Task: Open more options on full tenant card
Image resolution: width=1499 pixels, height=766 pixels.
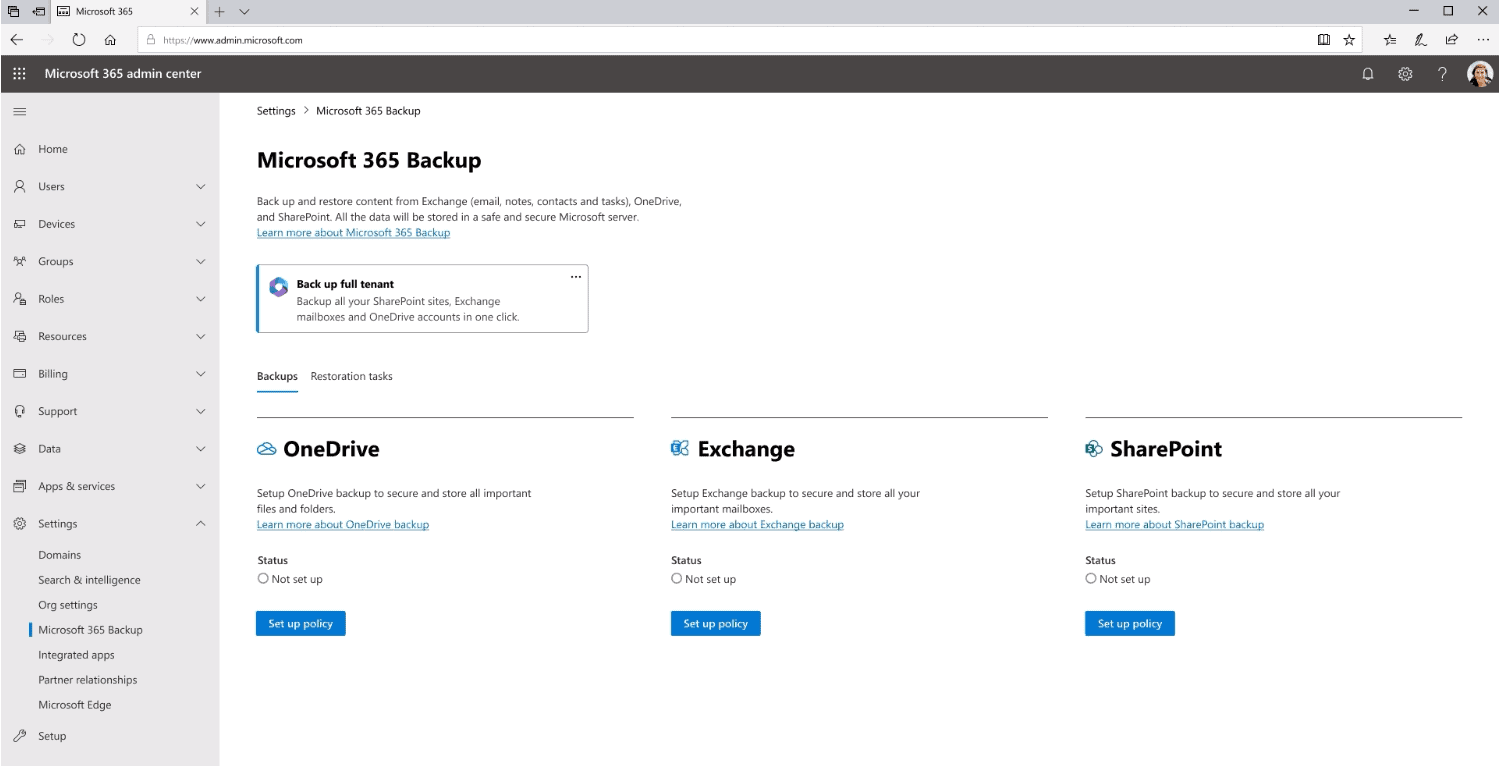Action: pyautogui.click(x=575, y=277)
